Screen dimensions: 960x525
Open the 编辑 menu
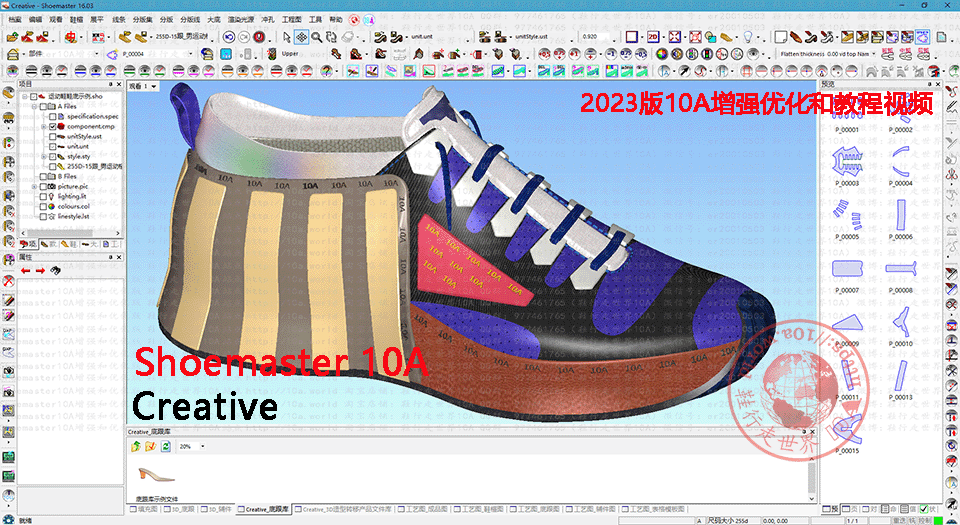tap(36, 20)
